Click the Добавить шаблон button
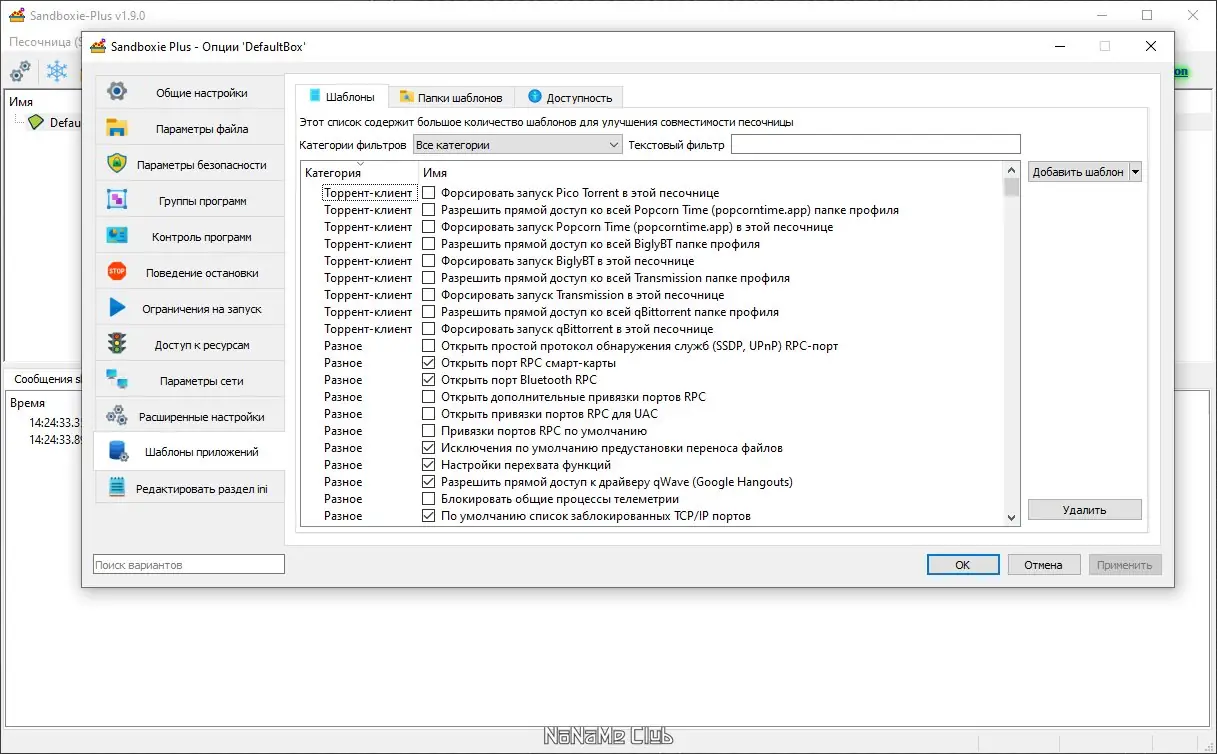1217x754 pixels. [x=1078, y=172]
